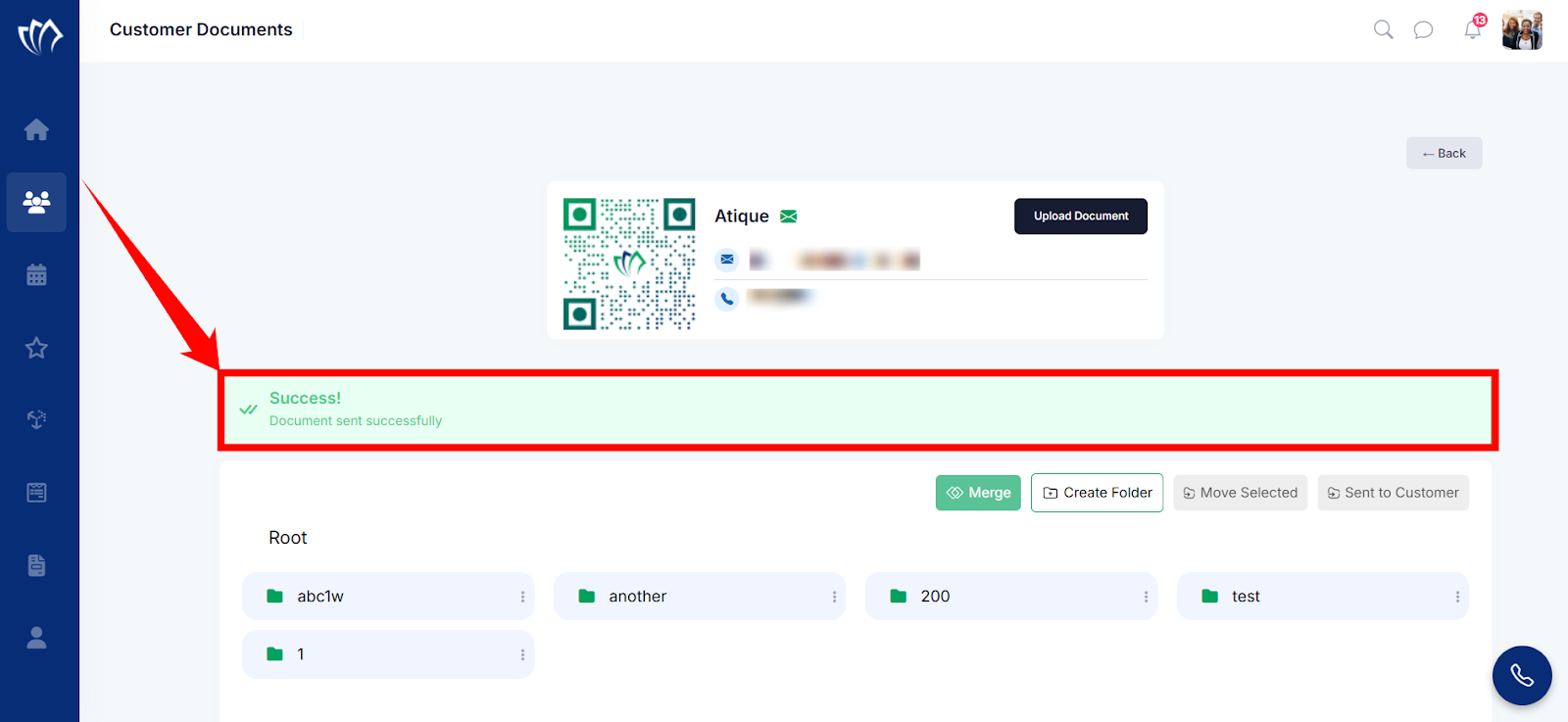Open the documents sidebar icon
Screen dimensions: 1568x722
[36, 565]
